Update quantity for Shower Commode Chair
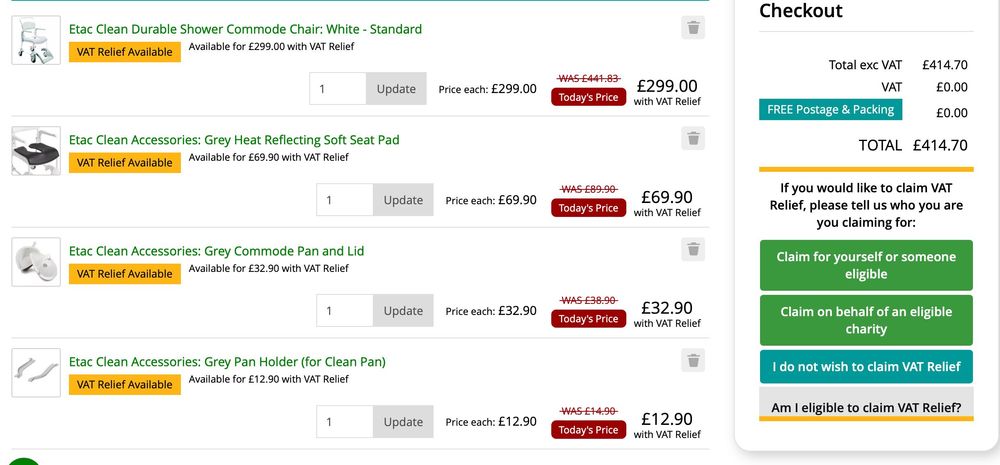This screenshot has width=1000, height=465. 396,89
